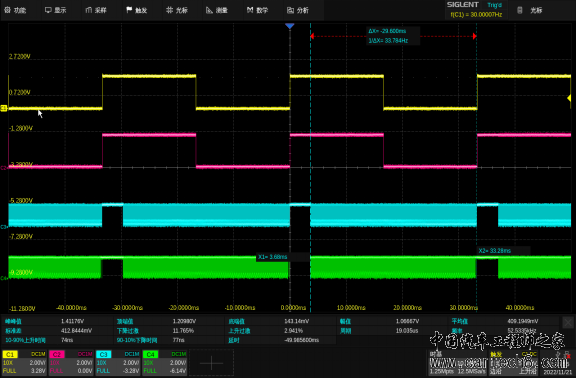Select the yellow C1 channel box
This screenshot has height=378, width=576.
[24, 363]
